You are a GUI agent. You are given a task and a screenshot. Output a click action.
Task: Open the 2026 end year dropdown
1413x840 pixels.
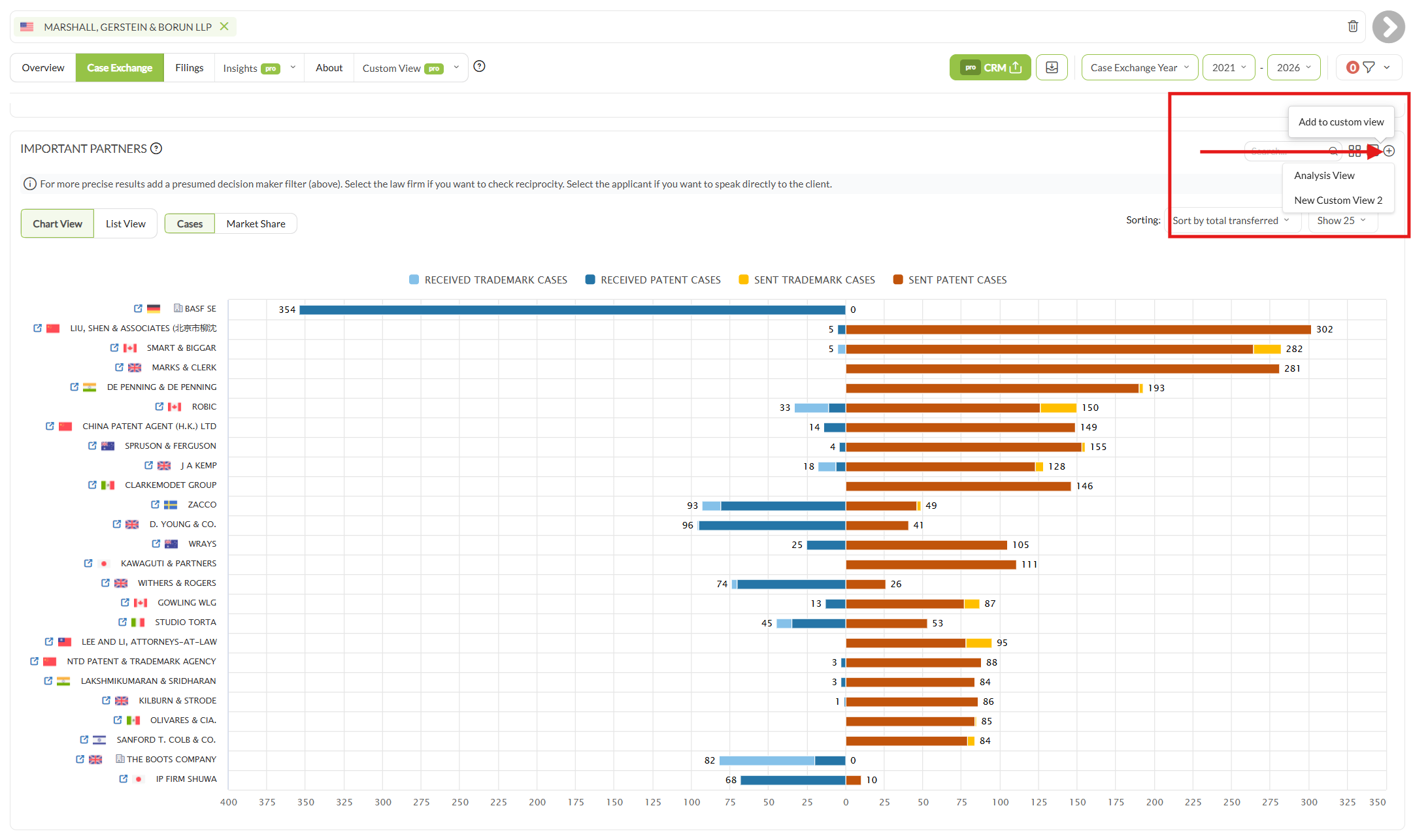point(1293,67)
